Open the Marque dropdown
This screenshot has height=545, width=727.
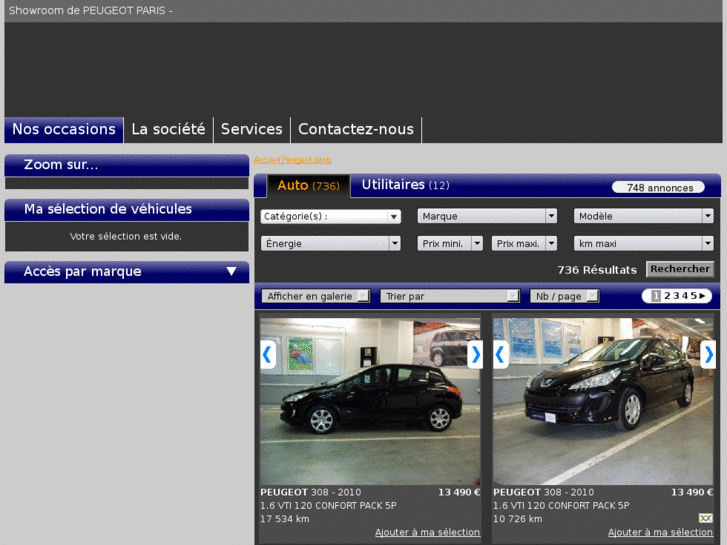click(487, 216)
